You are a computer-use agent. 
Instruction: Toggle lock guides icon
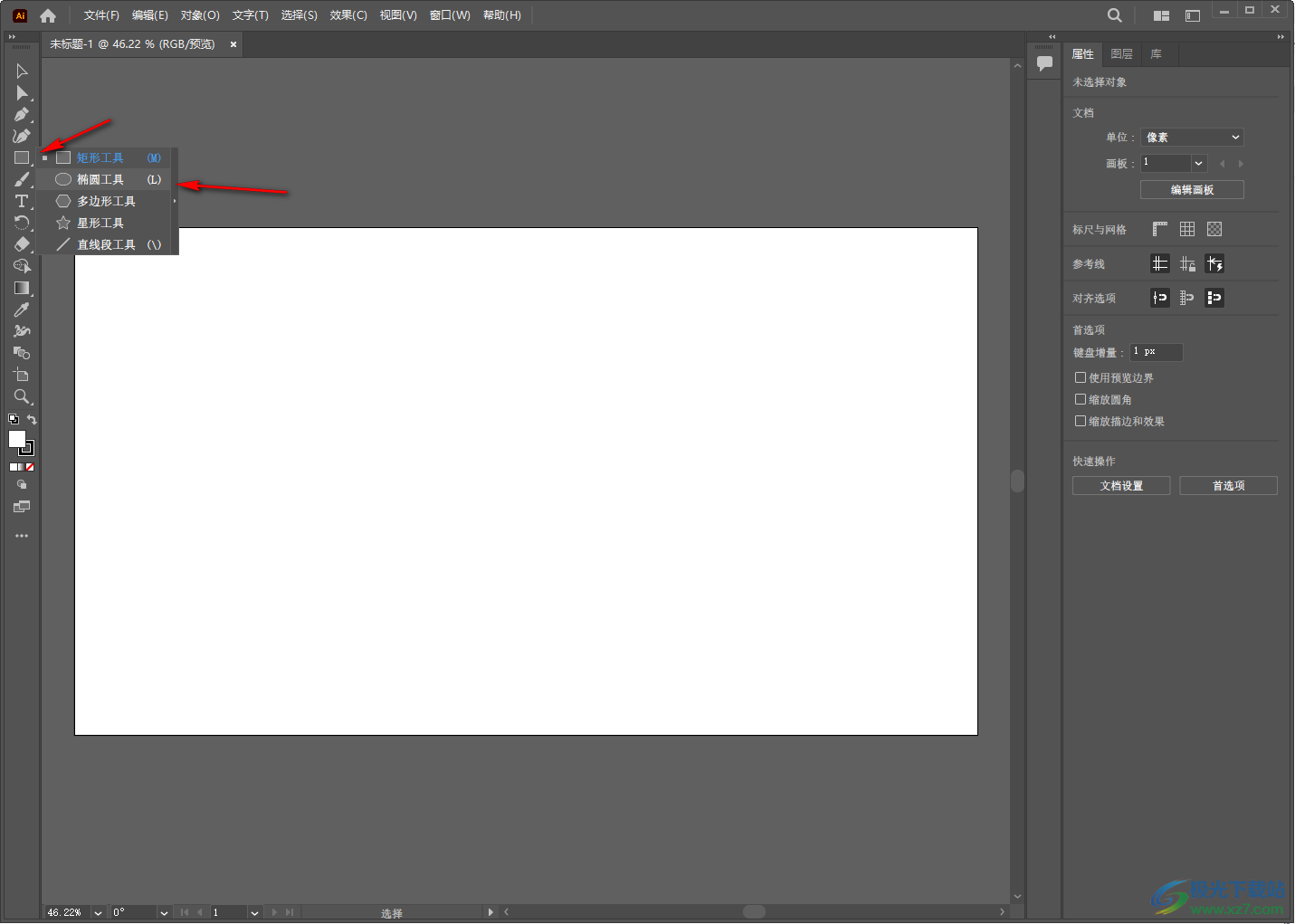pos(1187,263)
